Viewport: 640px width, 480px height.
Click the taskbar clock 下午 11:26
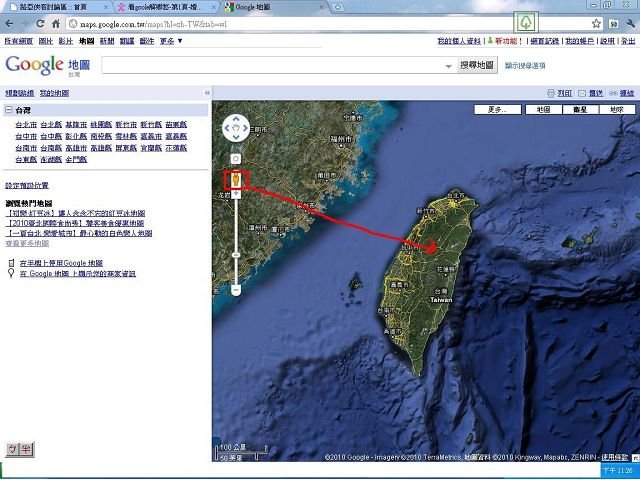point(618,471)
